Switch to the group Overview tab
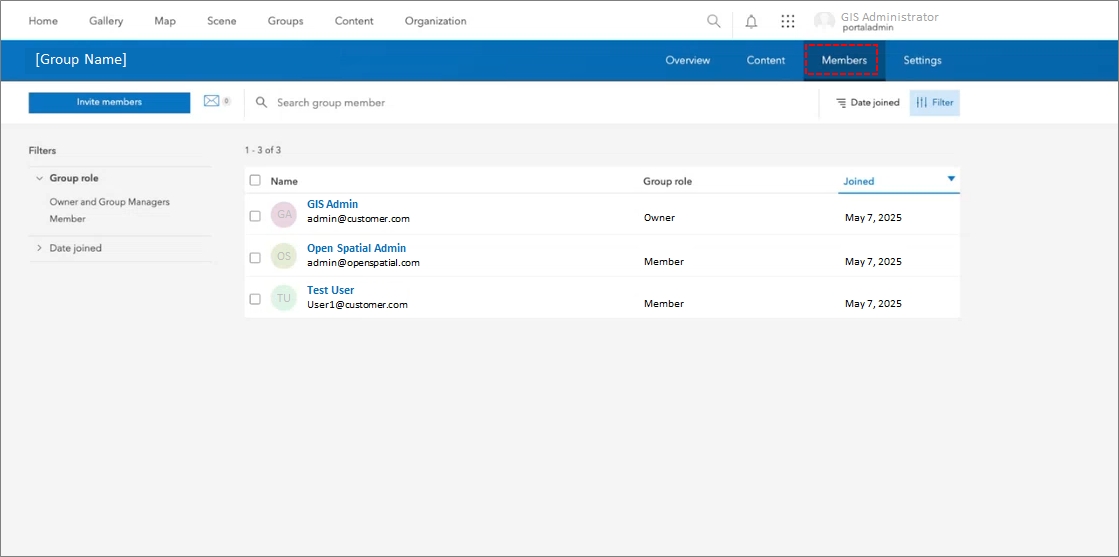Screen dimensions: 1119x557 688,61
